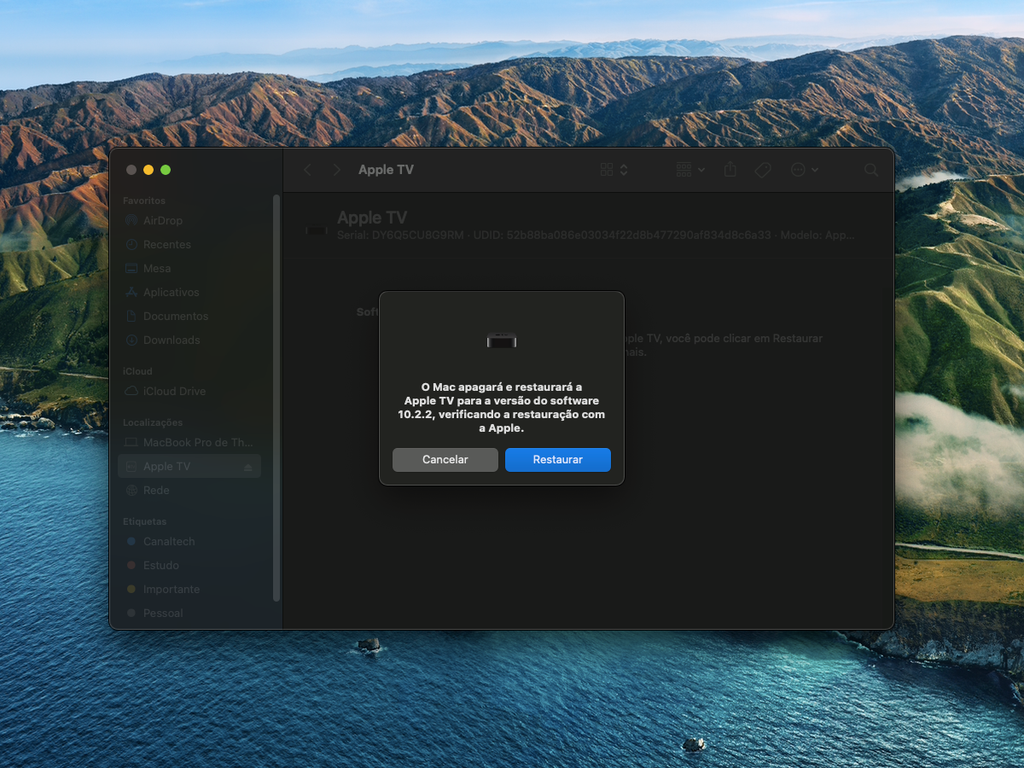Image resolution: width=1024 pixels, height=768 pixels.
Task: Open Downloads in the sidebar
Action: (x=189, y=340)
